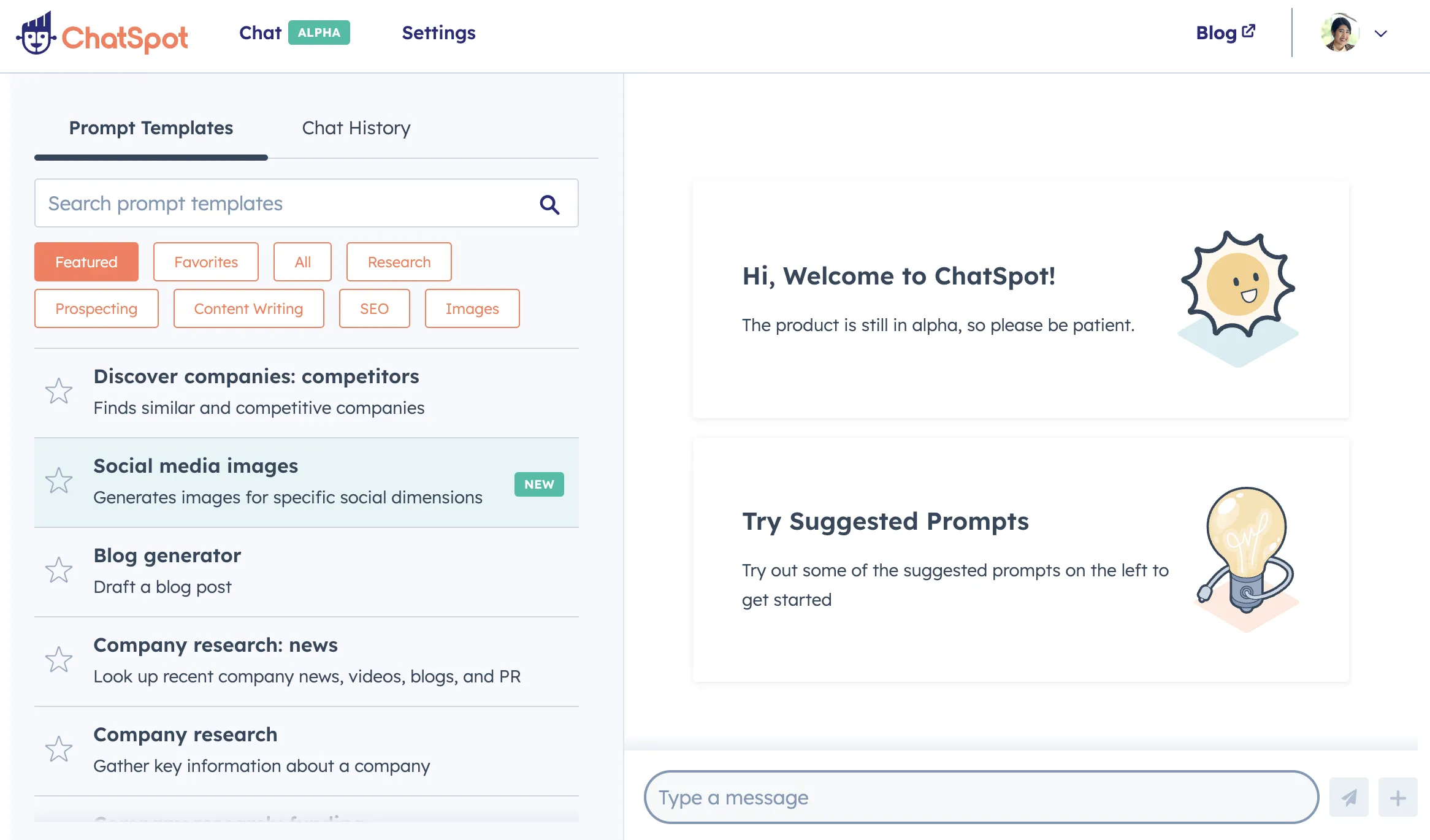Image resolution: width=1430 pixels, height=840 pixels.
Task: Open Blog external link icon
Action: click(1248, 31)
